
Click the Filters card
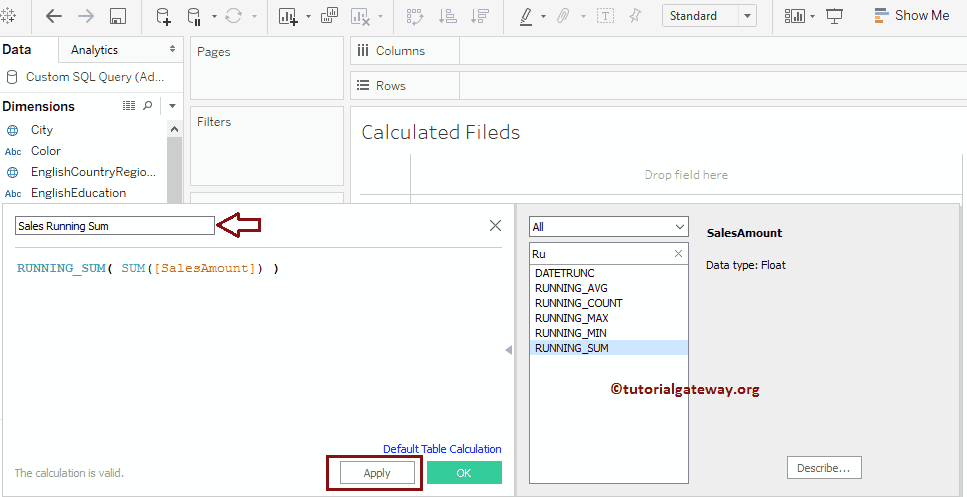[x=266, y=146]
